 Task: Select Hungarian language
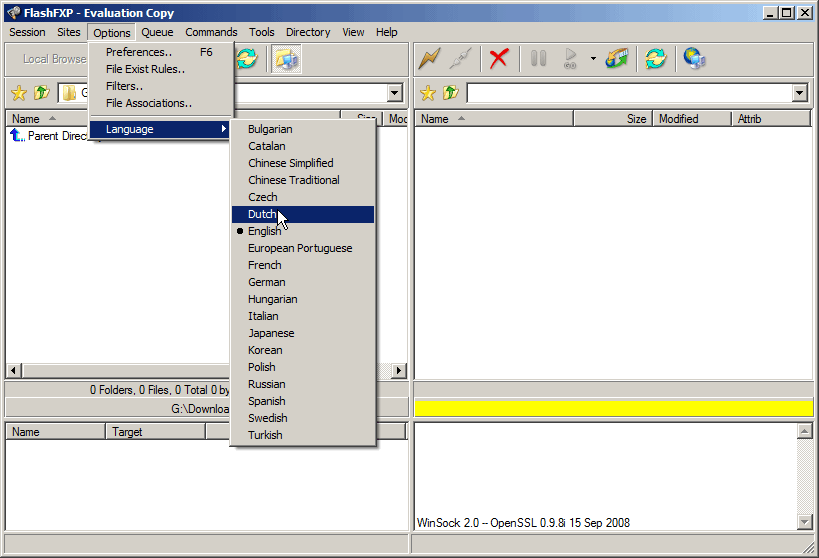(x=303, y=299)
